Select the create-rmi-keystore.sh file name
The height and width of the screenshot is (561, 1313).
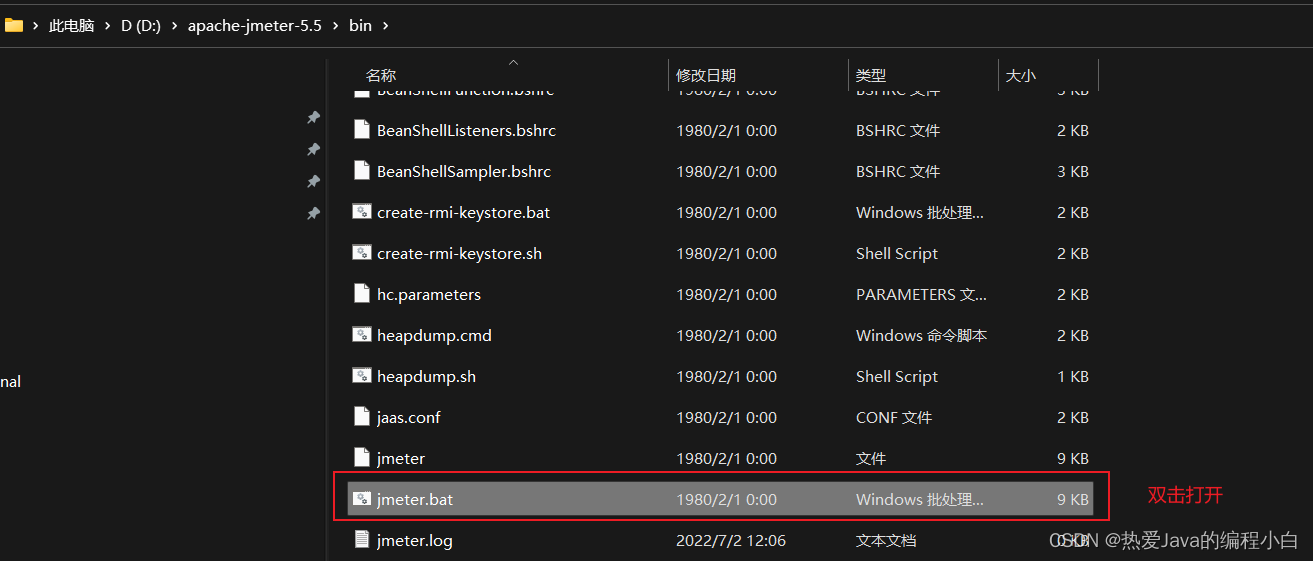click(x=459, y=253)
